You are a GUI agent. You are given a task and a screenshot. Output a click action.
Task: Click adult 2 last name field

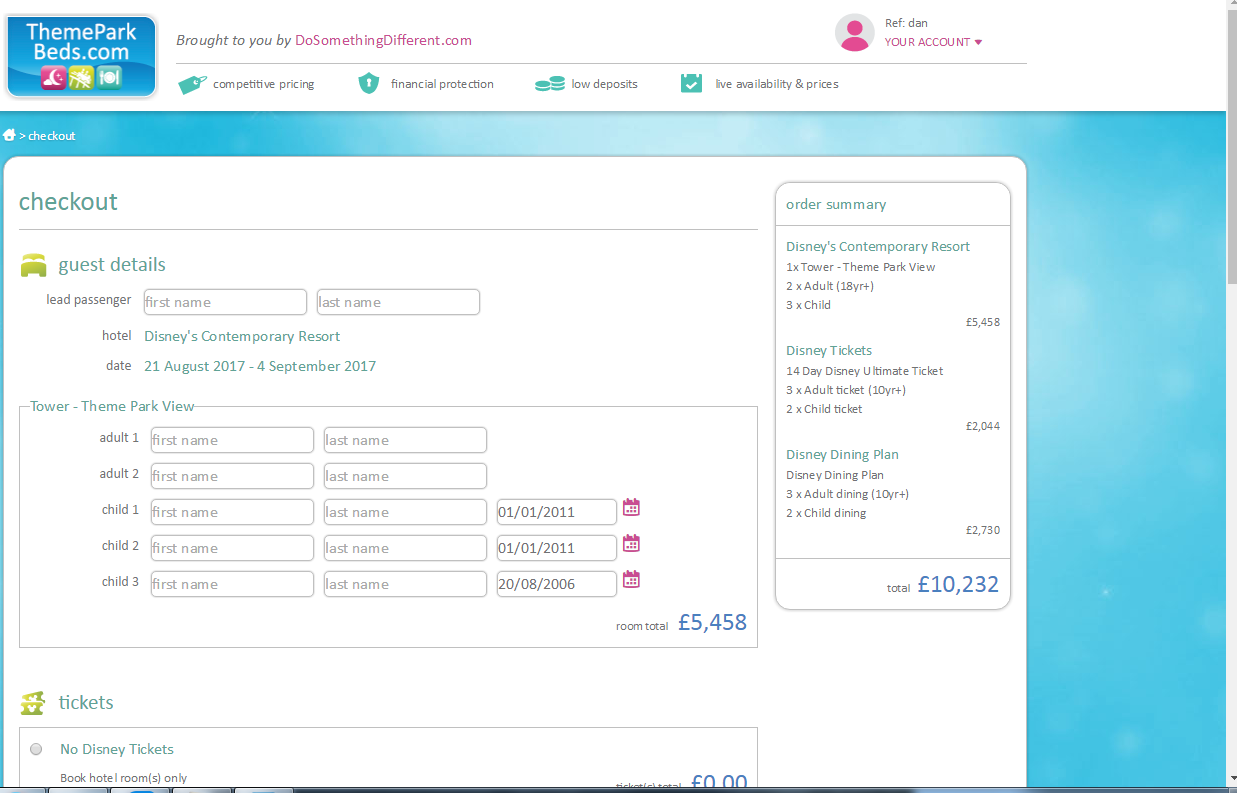point(405,476)
